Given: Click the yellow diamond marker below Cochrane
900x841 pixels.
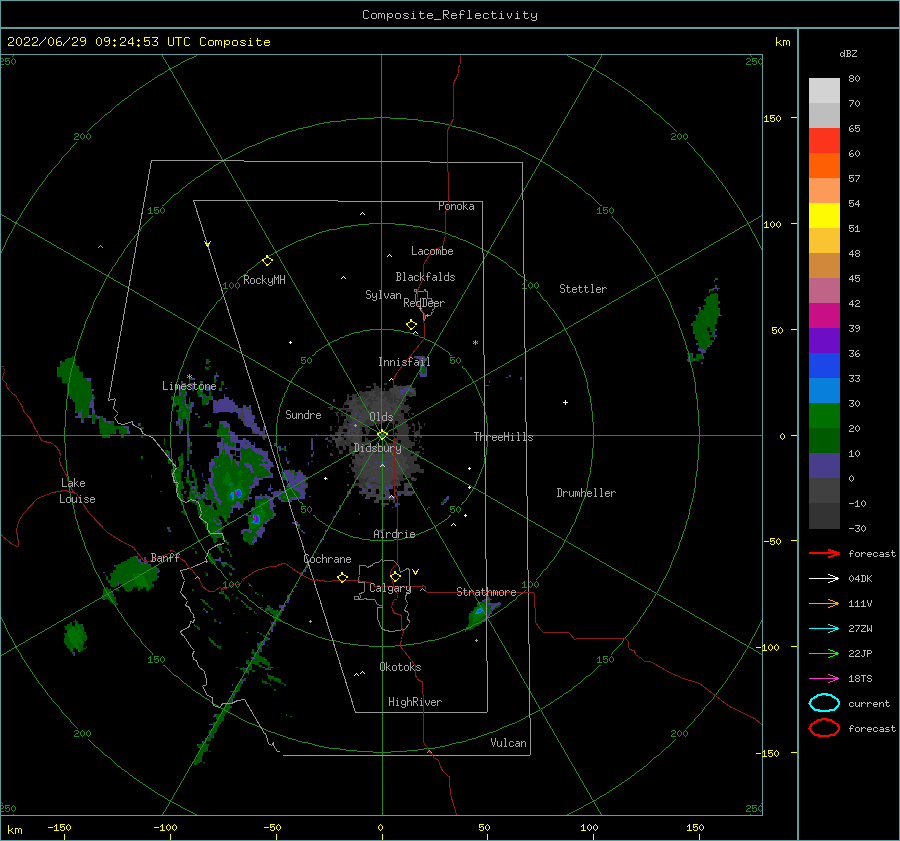Looking at the screenshot, I should (x=342, y=577).
